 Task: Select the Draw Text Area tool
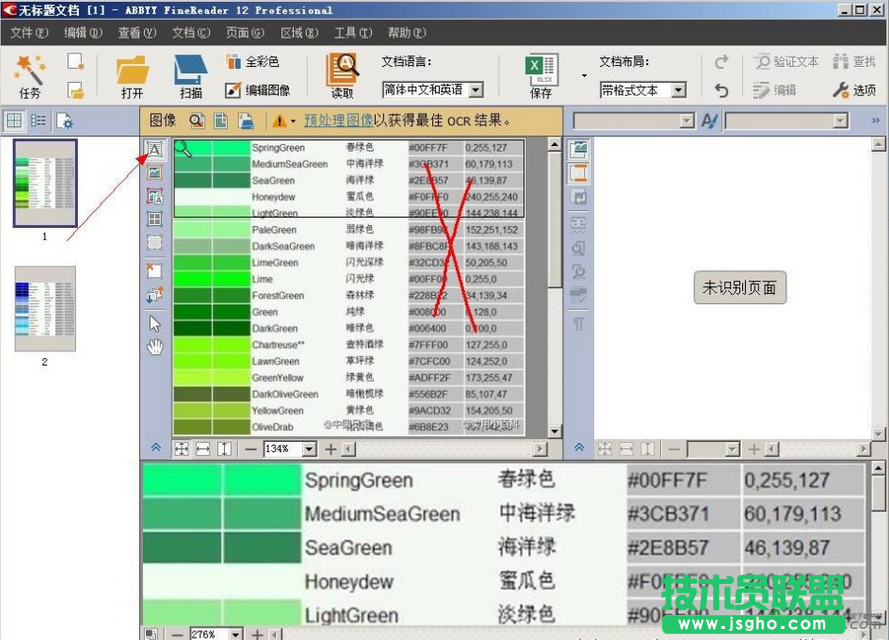(x=154, y=148)
